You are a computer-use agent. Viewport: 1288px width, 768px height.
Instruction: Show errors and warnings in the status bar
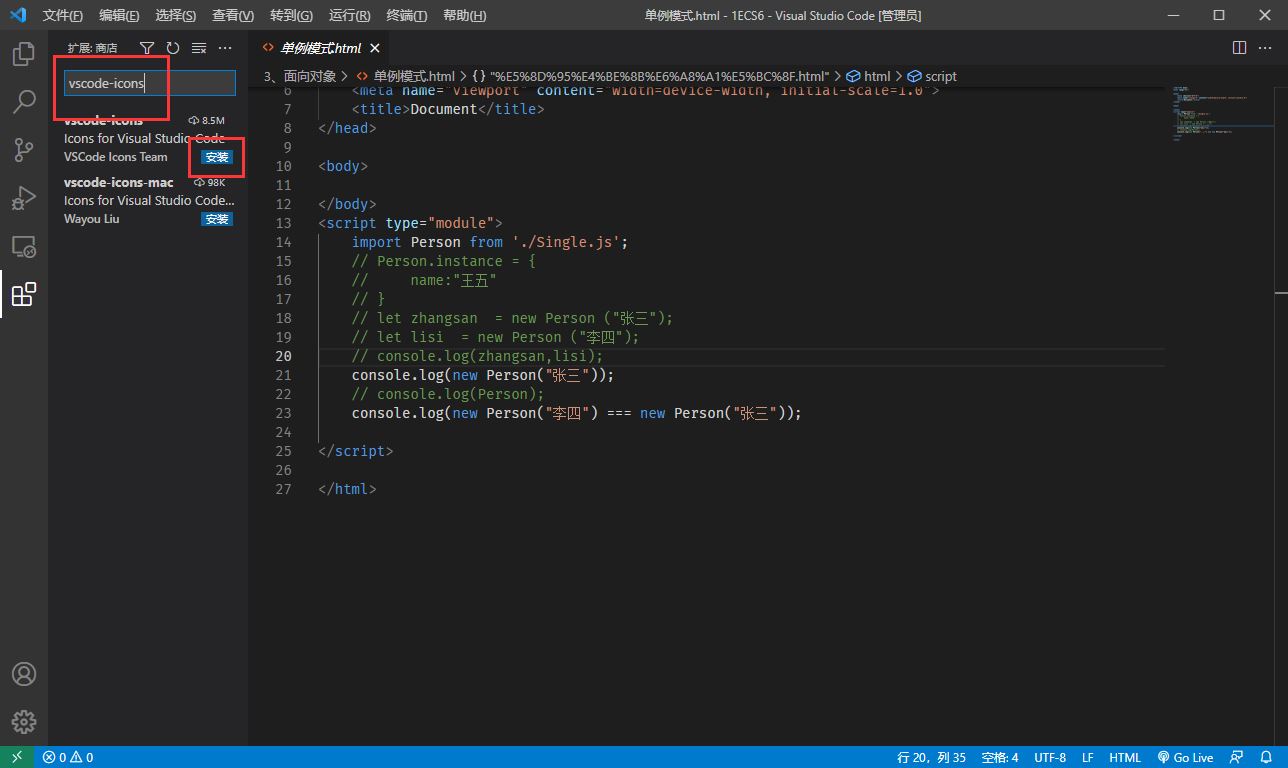[68, 757]
